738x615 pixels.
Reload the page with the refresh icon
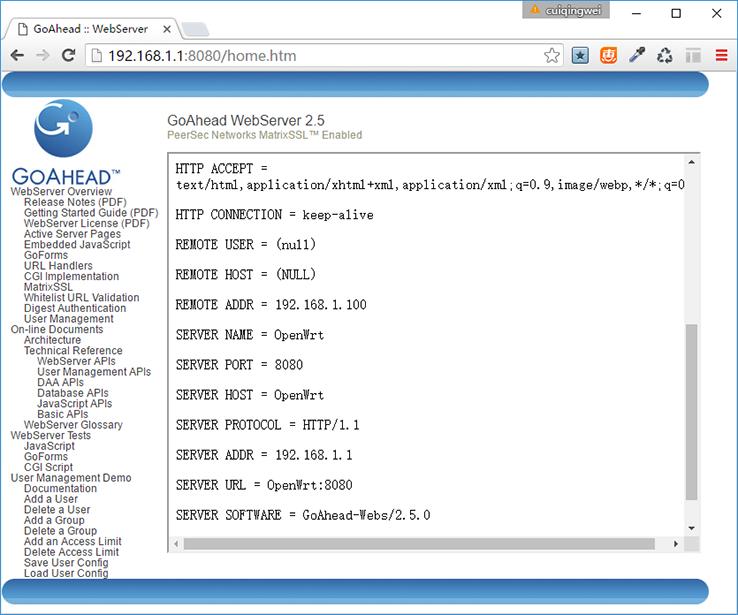click(68, 56)
